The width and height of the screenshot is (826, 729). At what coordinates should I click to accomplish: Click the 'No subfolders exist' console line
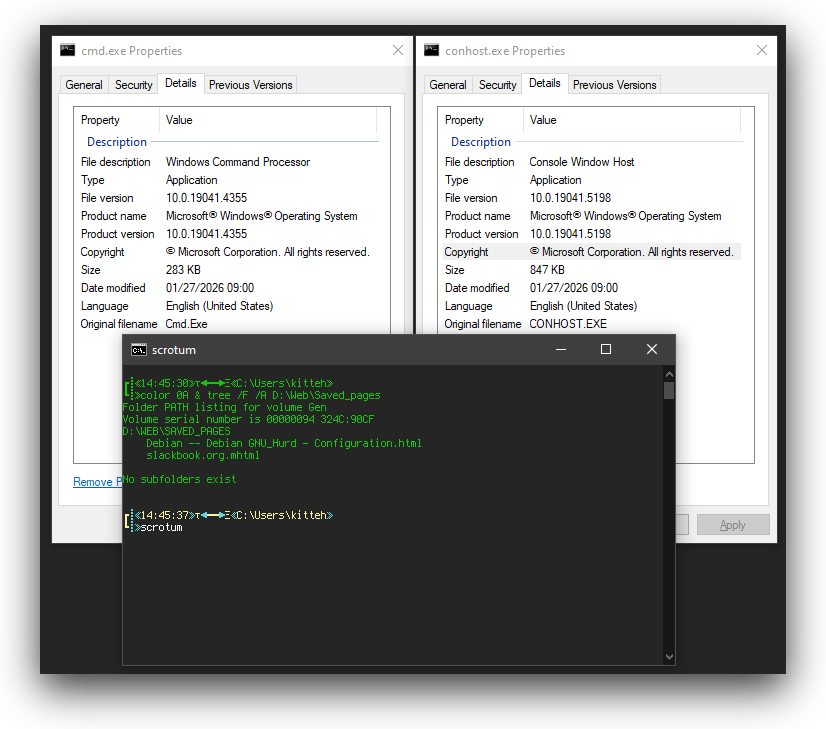coord(180,479)
